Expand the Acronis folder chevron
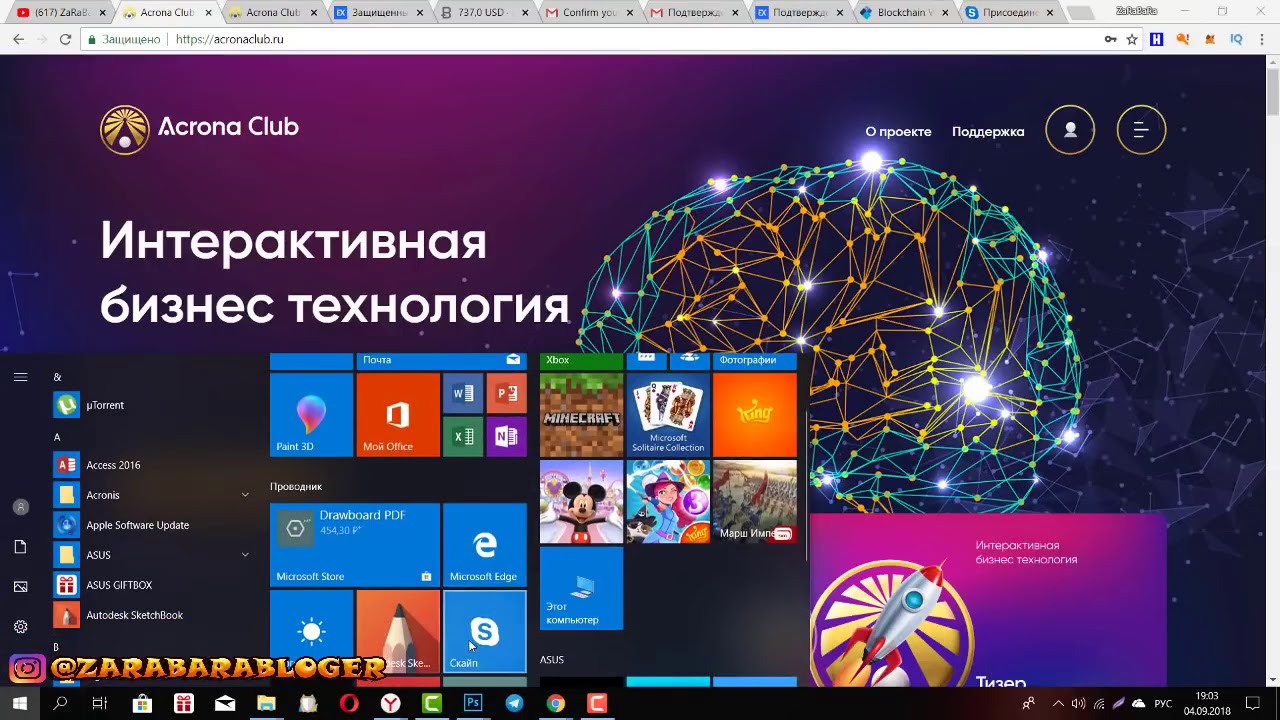The image size is (1280, 720). tap(245, 495)
